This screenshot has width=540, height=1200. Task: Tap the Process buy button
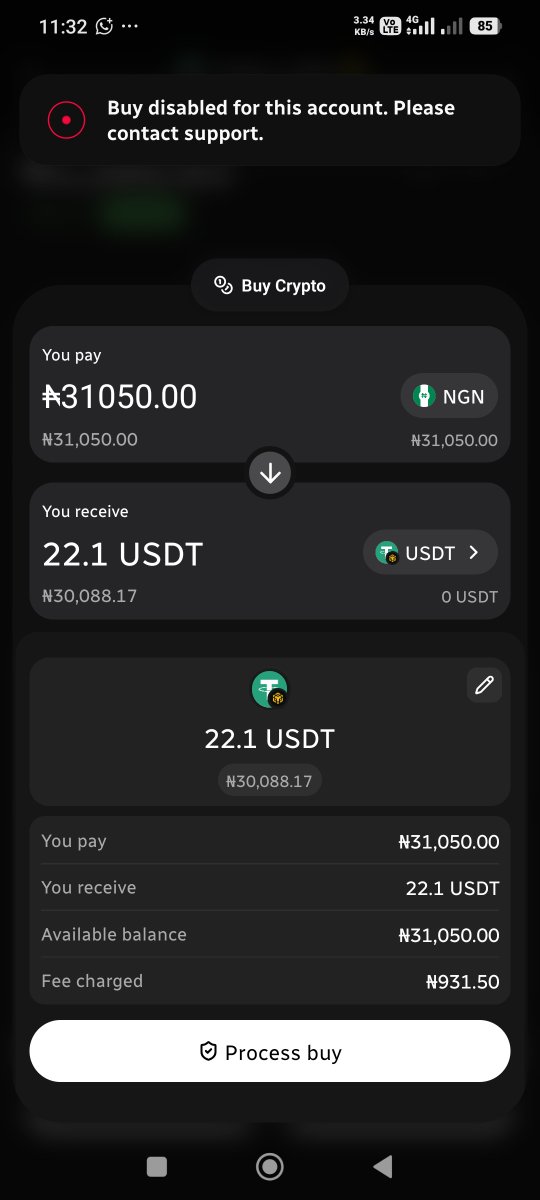click(270, 1051)
